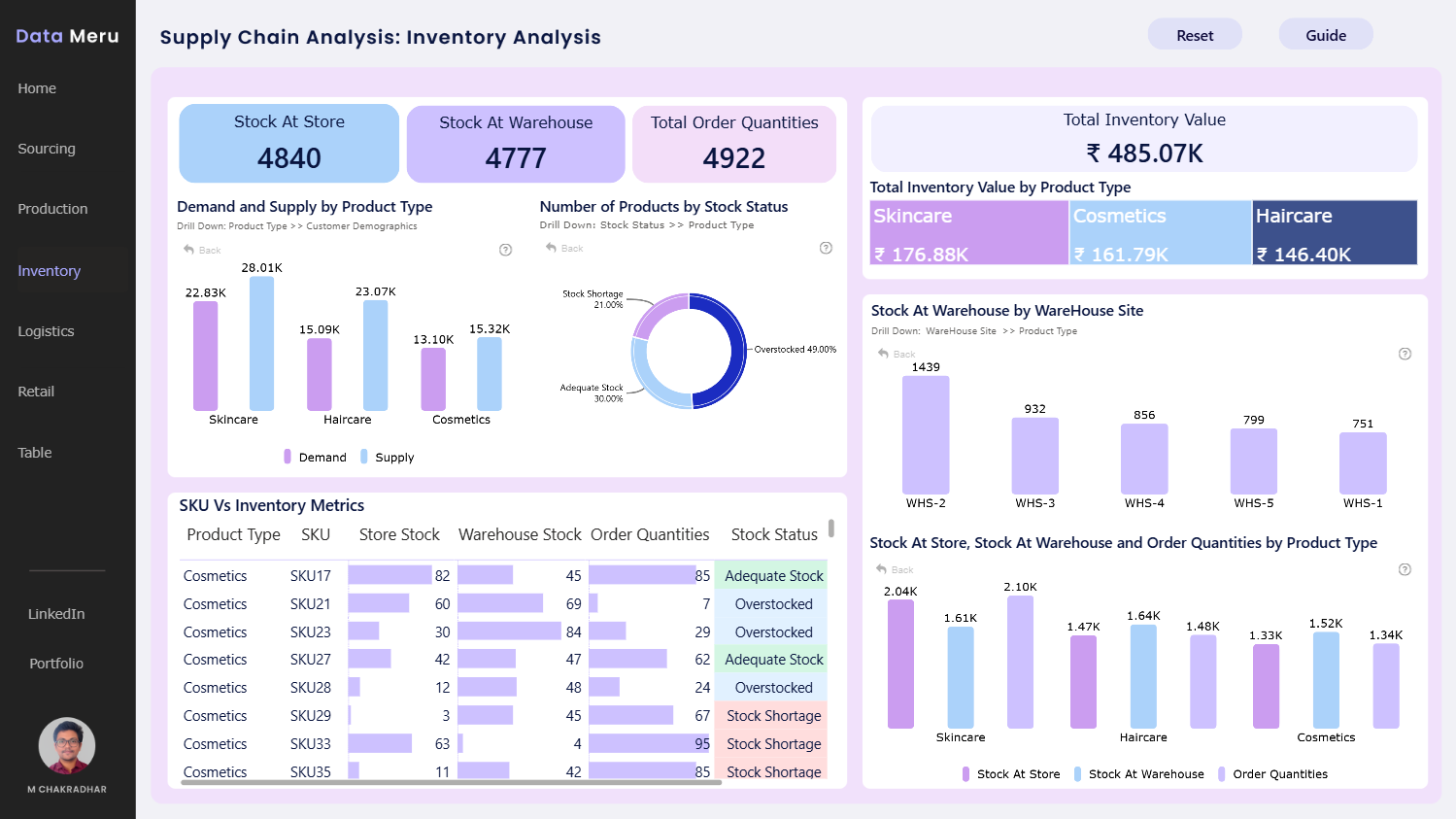Viewport: 1456px width, 819px height.
Task: Click Back arrow on Stock Status donut chart
Action: coord(564,248)
